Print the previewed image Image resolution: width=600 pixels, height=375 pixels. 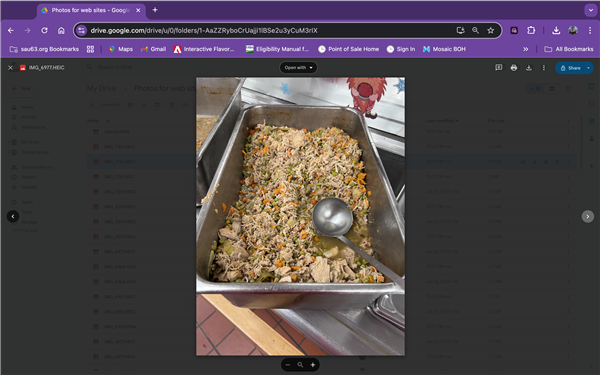pyautogui.click(x=514, y=68)
